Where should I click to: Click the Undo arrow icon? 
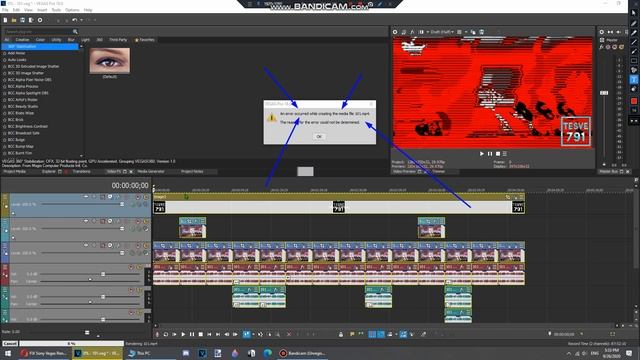(x=74, y=20)
